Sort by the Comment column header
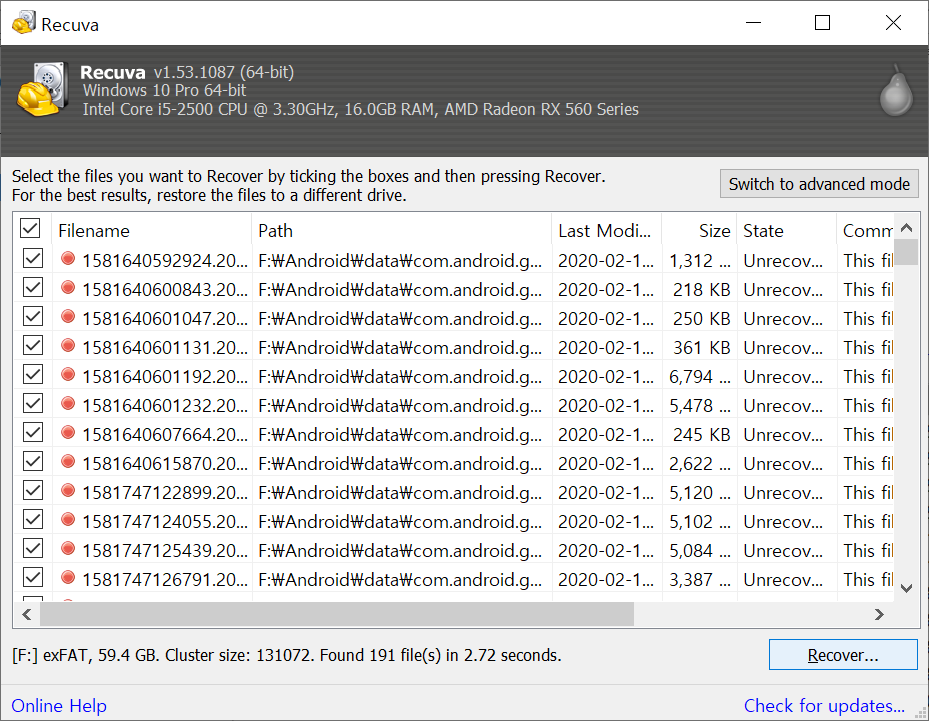 click(x=865, y=230)
